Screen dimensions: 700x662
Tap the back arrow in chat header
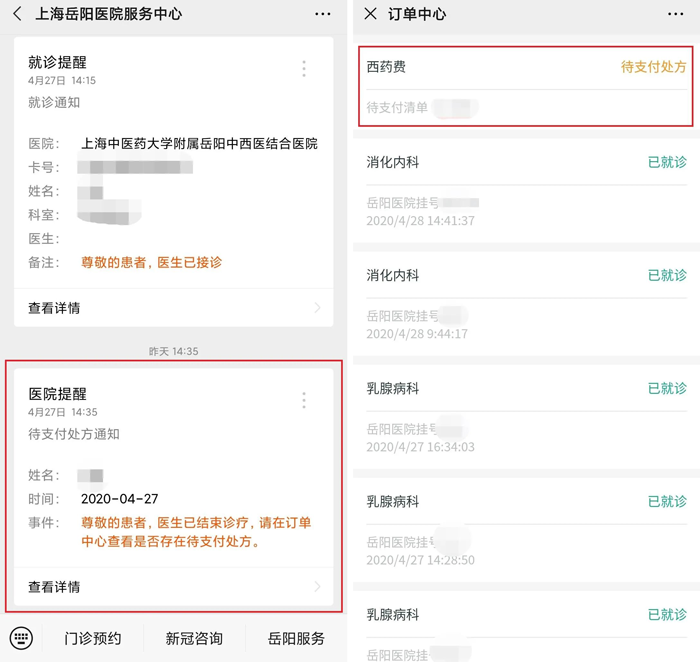(17, 14)
